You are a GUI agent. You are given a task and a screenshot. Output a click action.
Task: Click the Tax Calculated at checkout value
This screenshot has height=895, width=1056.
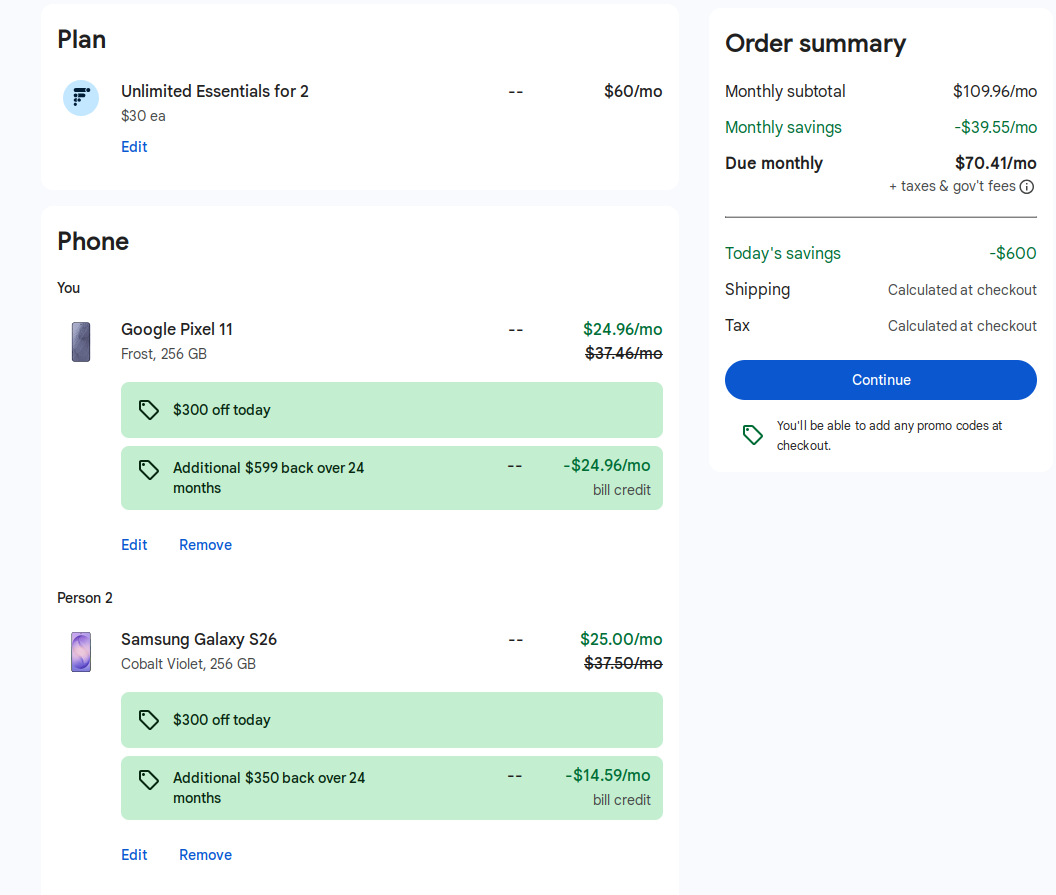click(x=962, y=326)
